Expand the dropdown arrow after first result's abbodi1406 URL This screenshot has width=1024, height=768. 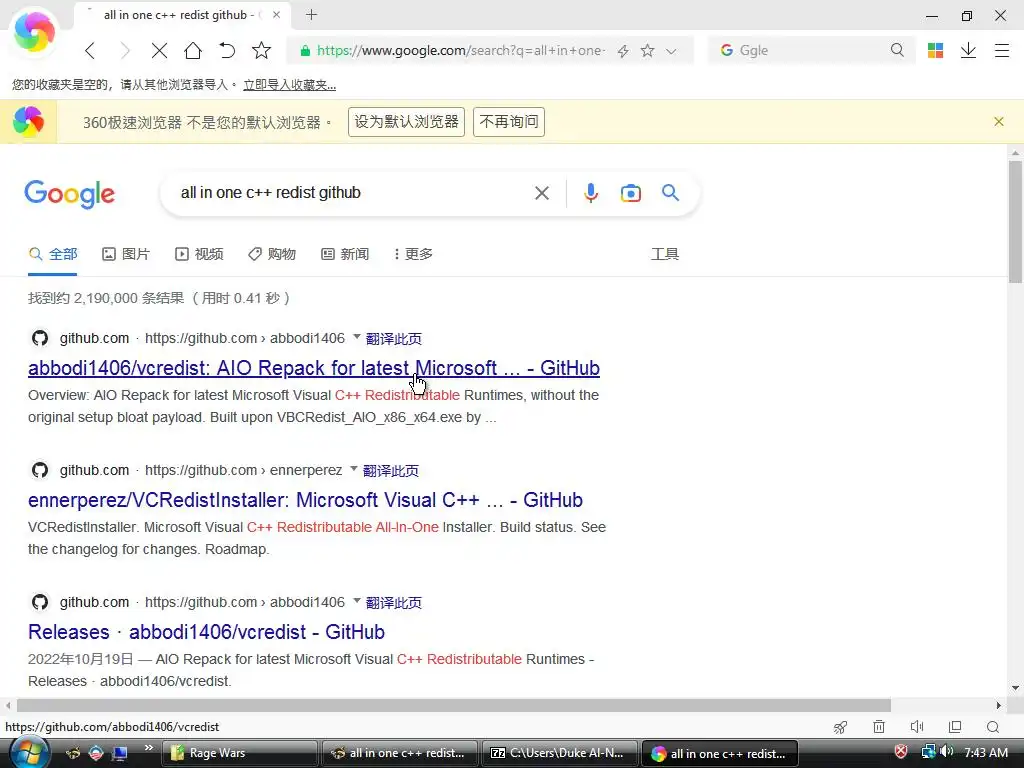click(x=357, y=337)
